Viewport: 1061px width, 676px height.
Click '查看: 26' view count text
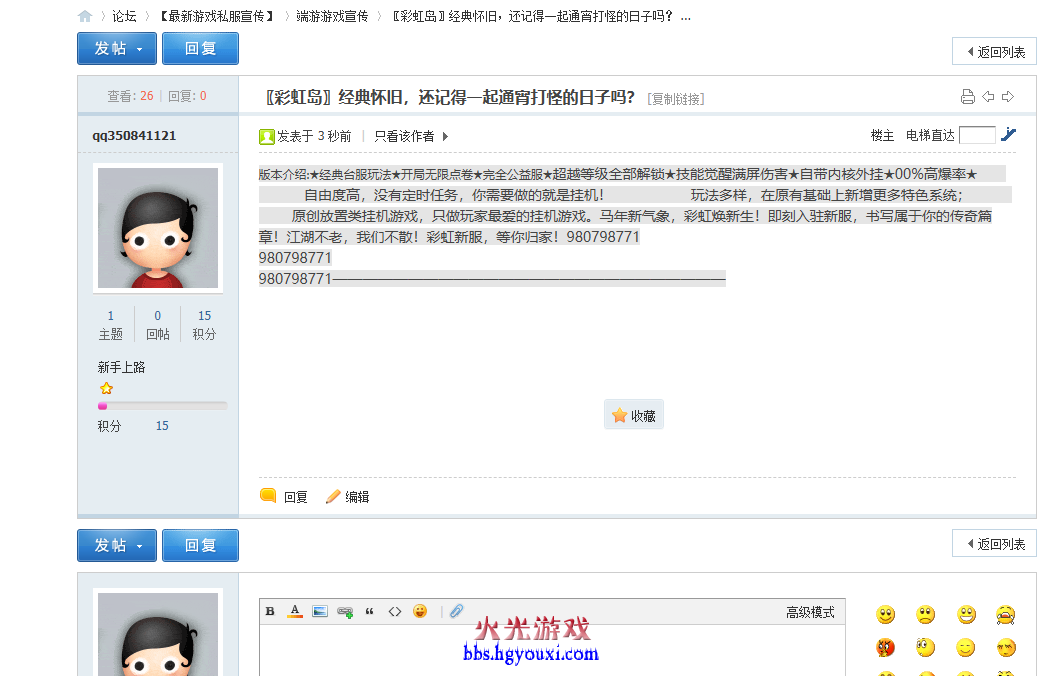pyautogui.click(x=130, y=96)
